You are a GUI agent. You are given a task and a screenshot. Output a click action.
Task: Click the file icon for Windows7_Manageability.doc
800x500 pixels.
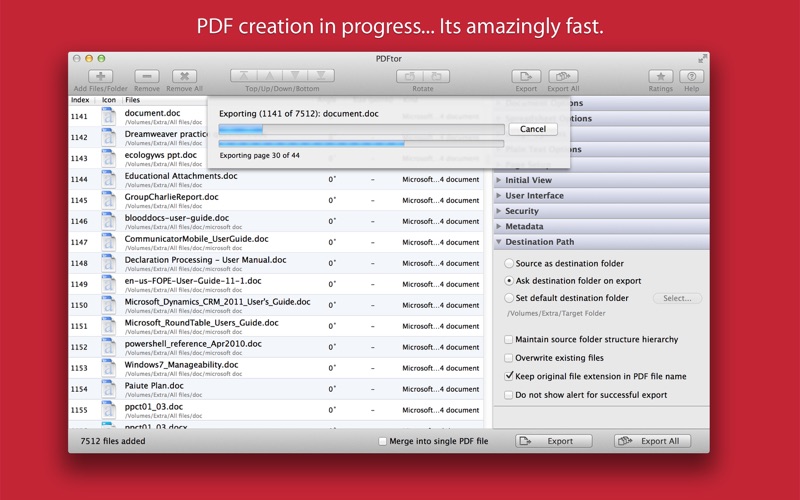click(x=108, y=368)
